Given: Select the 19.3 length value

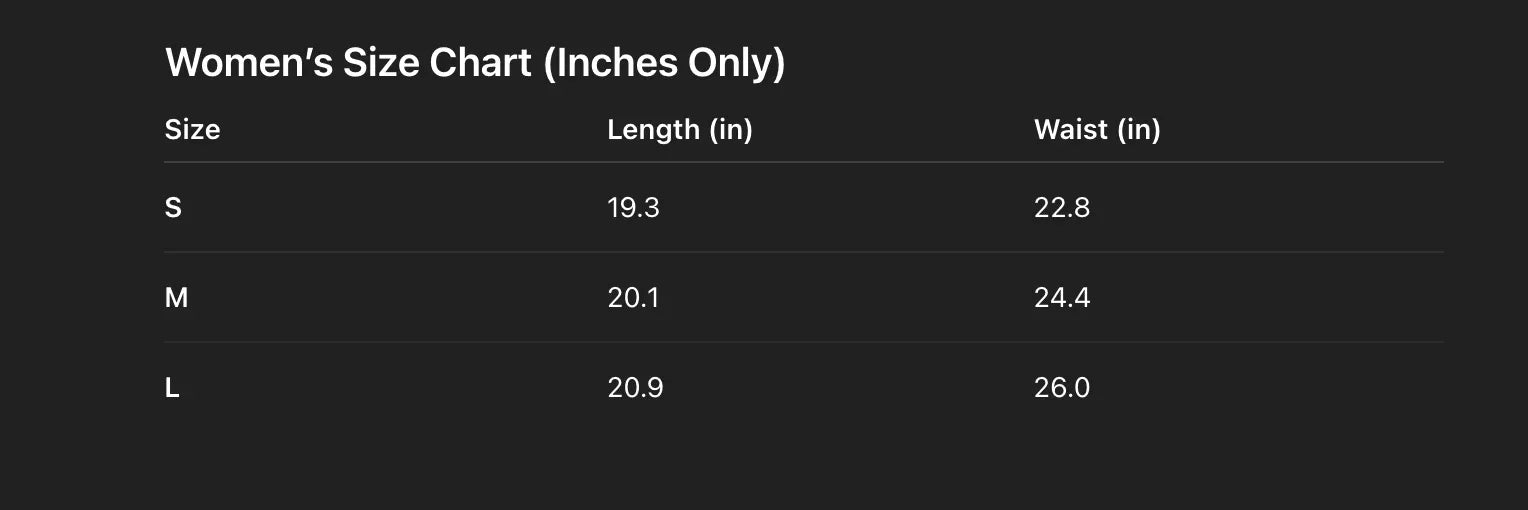Looking at the screenshot, I should (x=633, y=208).
